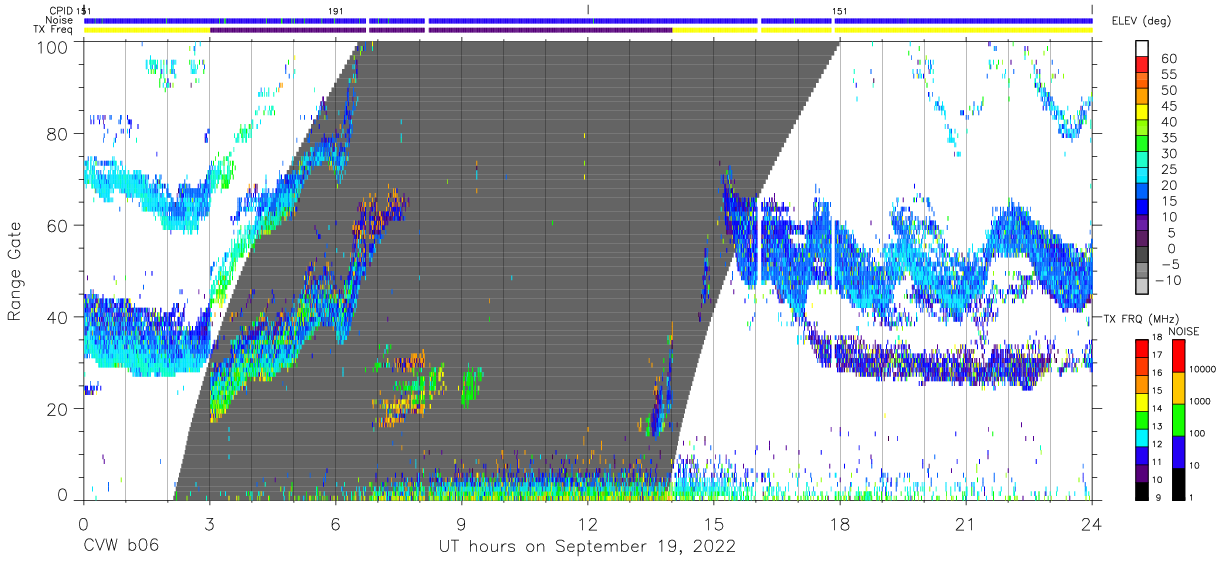
Task: Click the white top segment of the ELEV color bar
Action: pyautogui.click(x=1141, y=49)
